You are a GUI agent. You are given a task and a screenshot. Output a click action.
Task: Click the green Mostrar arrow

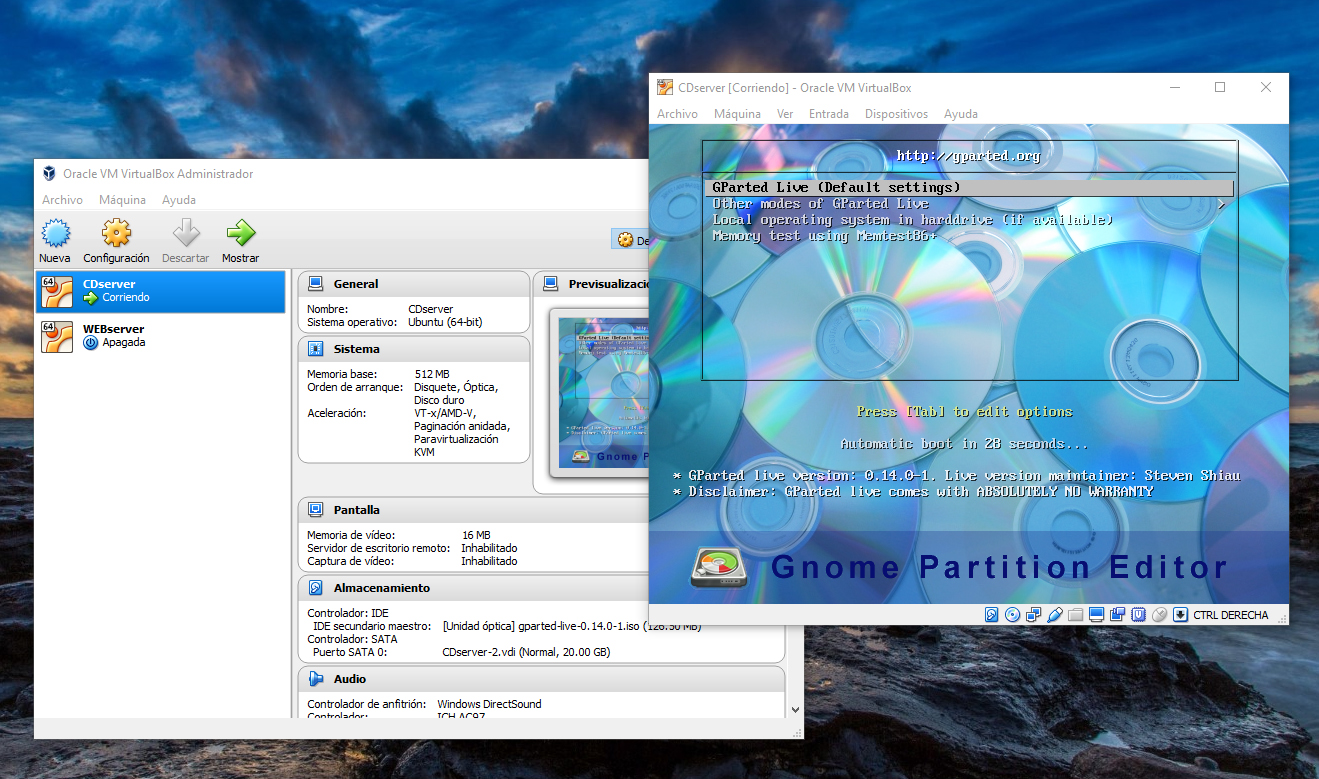coord(240,234)
